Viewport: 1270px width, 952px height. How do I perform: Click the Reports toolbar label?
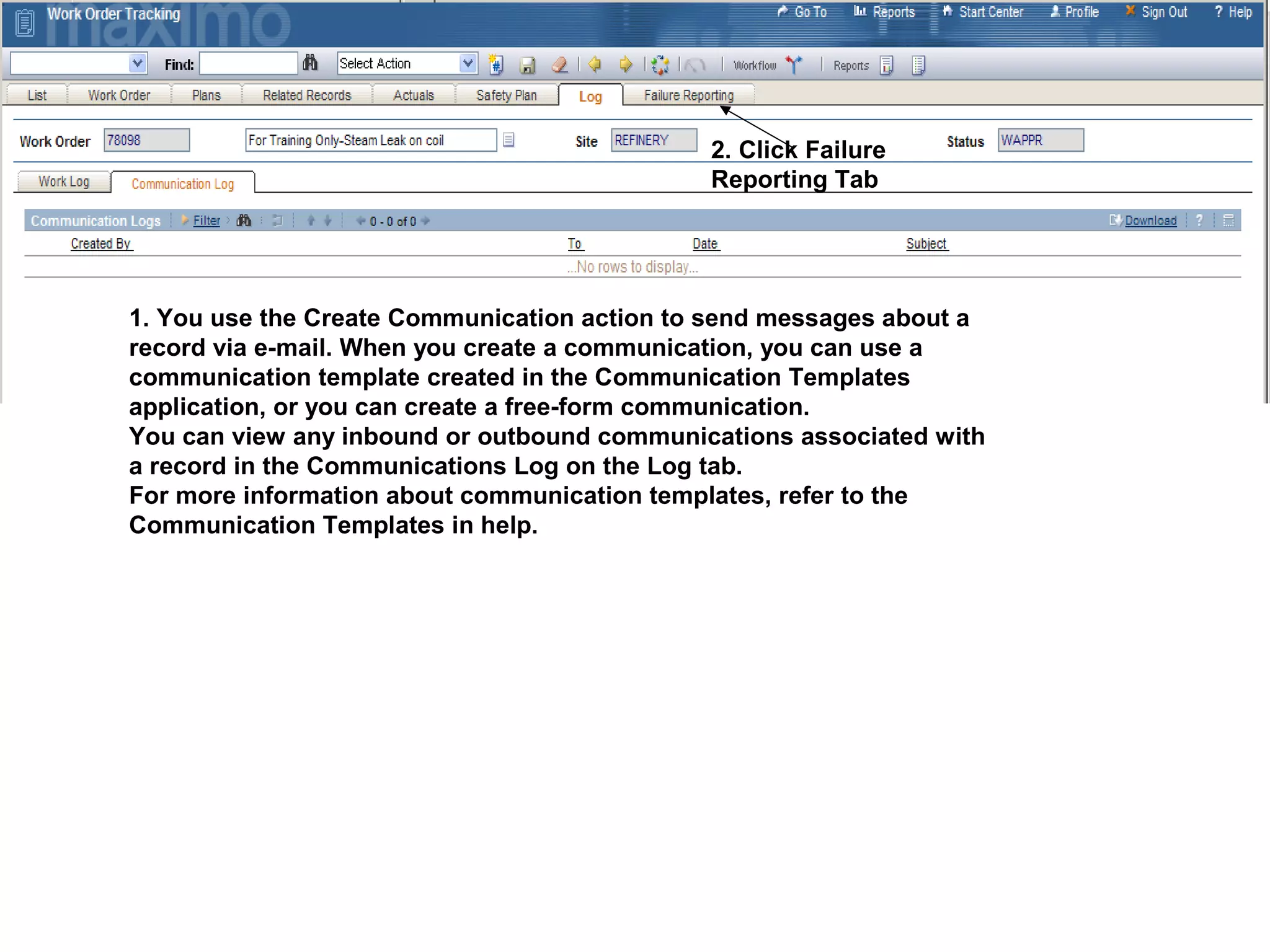click(x=851, y=66)
